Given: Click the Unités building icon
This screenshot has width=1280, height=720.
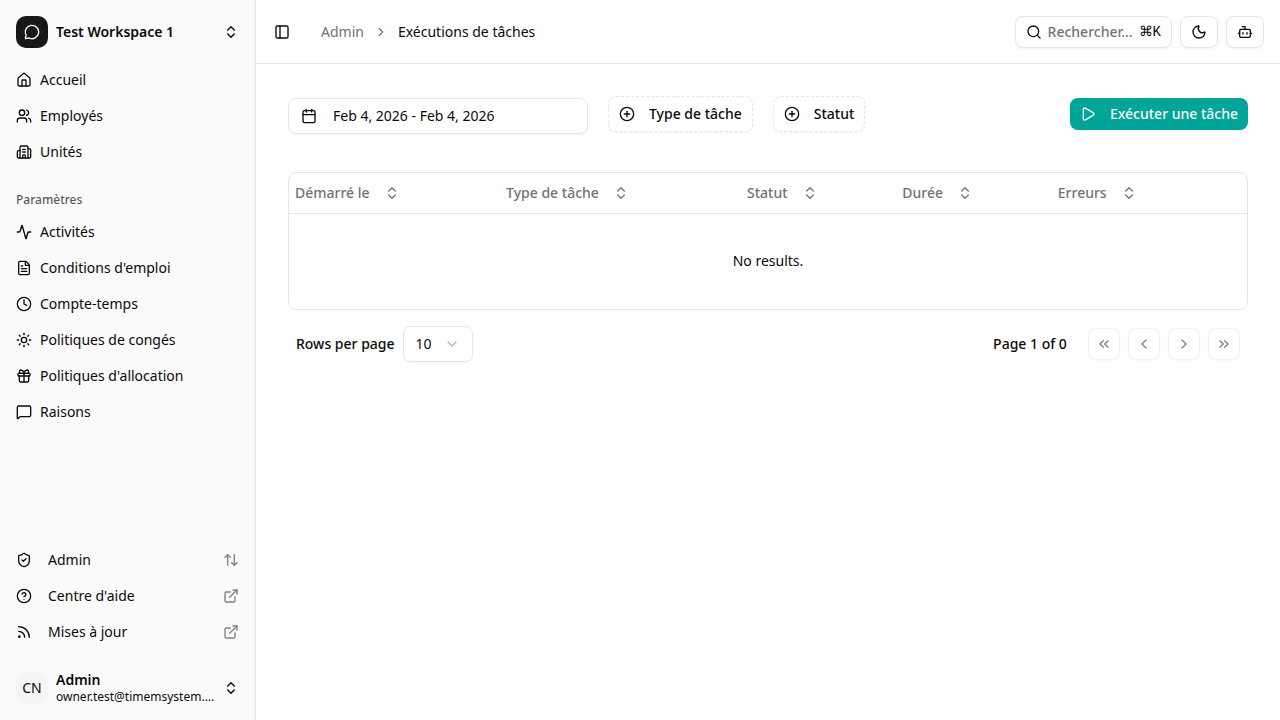Looking at the screenshot, I should pos(24,152).
